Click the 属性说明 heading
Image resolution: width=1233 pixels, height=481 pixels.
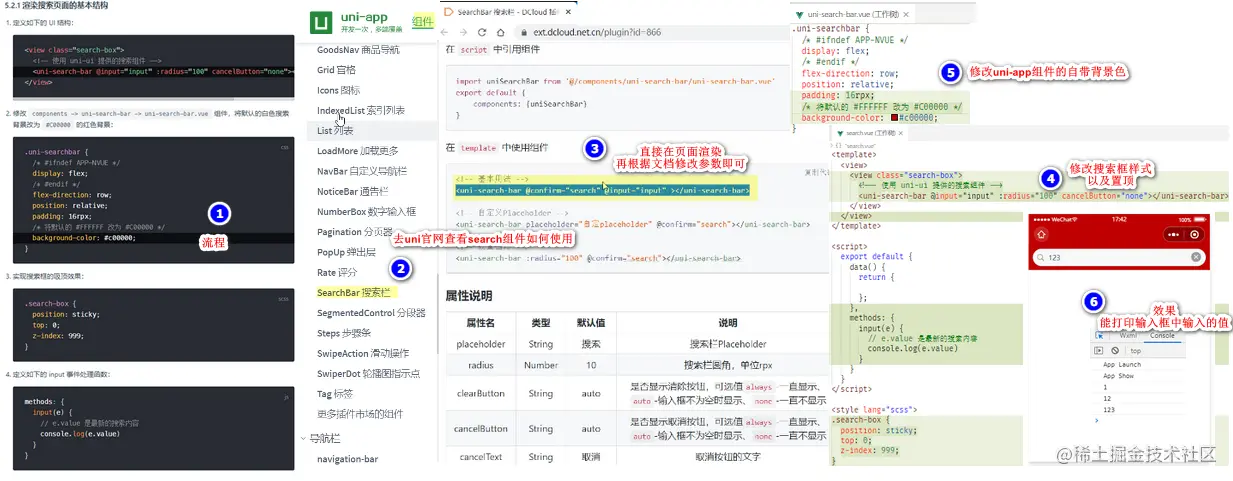point(468,296)
